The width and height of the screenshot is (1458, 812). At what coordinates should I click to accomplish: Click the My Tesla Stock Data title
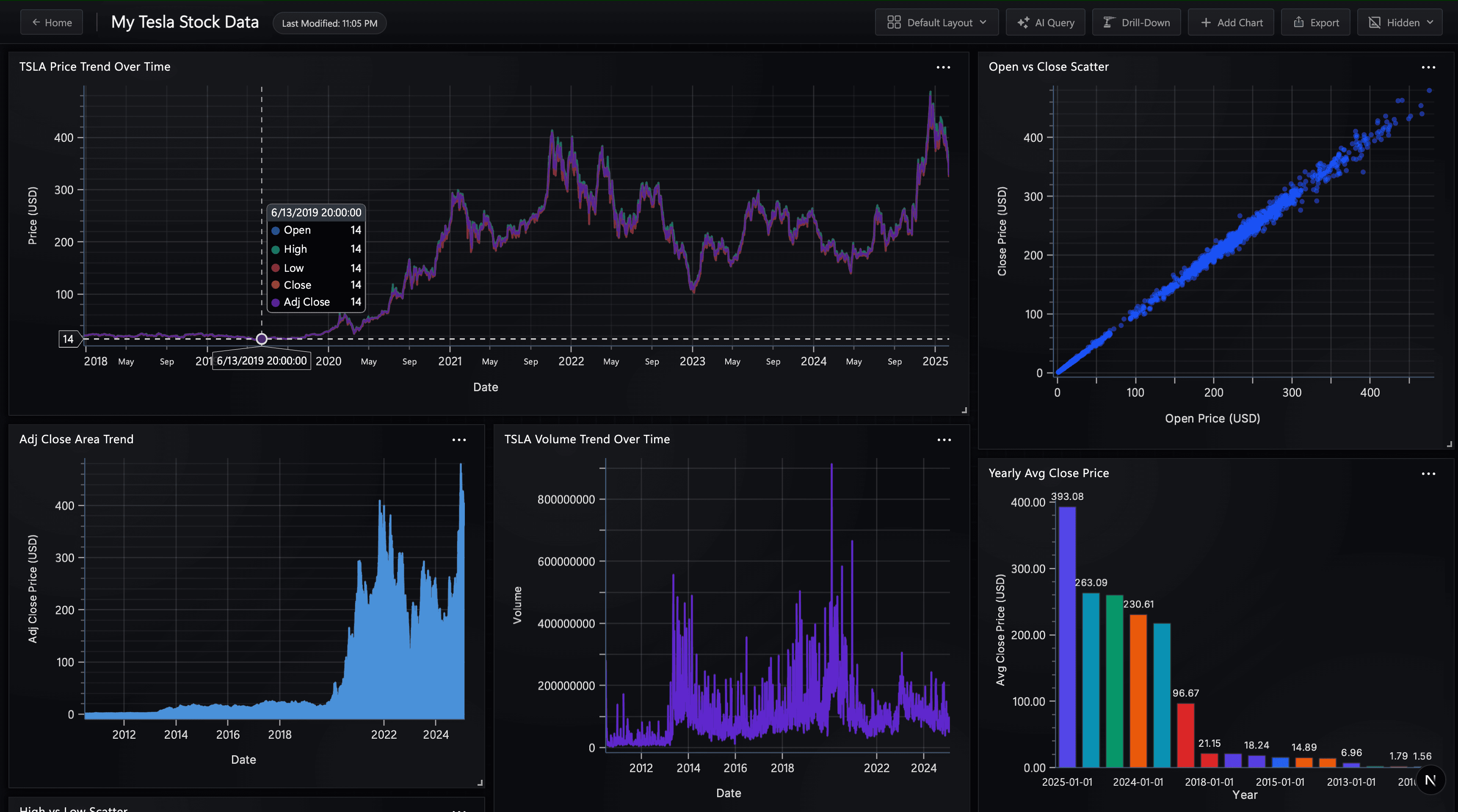pyautogui.click(x=185, y=22)
